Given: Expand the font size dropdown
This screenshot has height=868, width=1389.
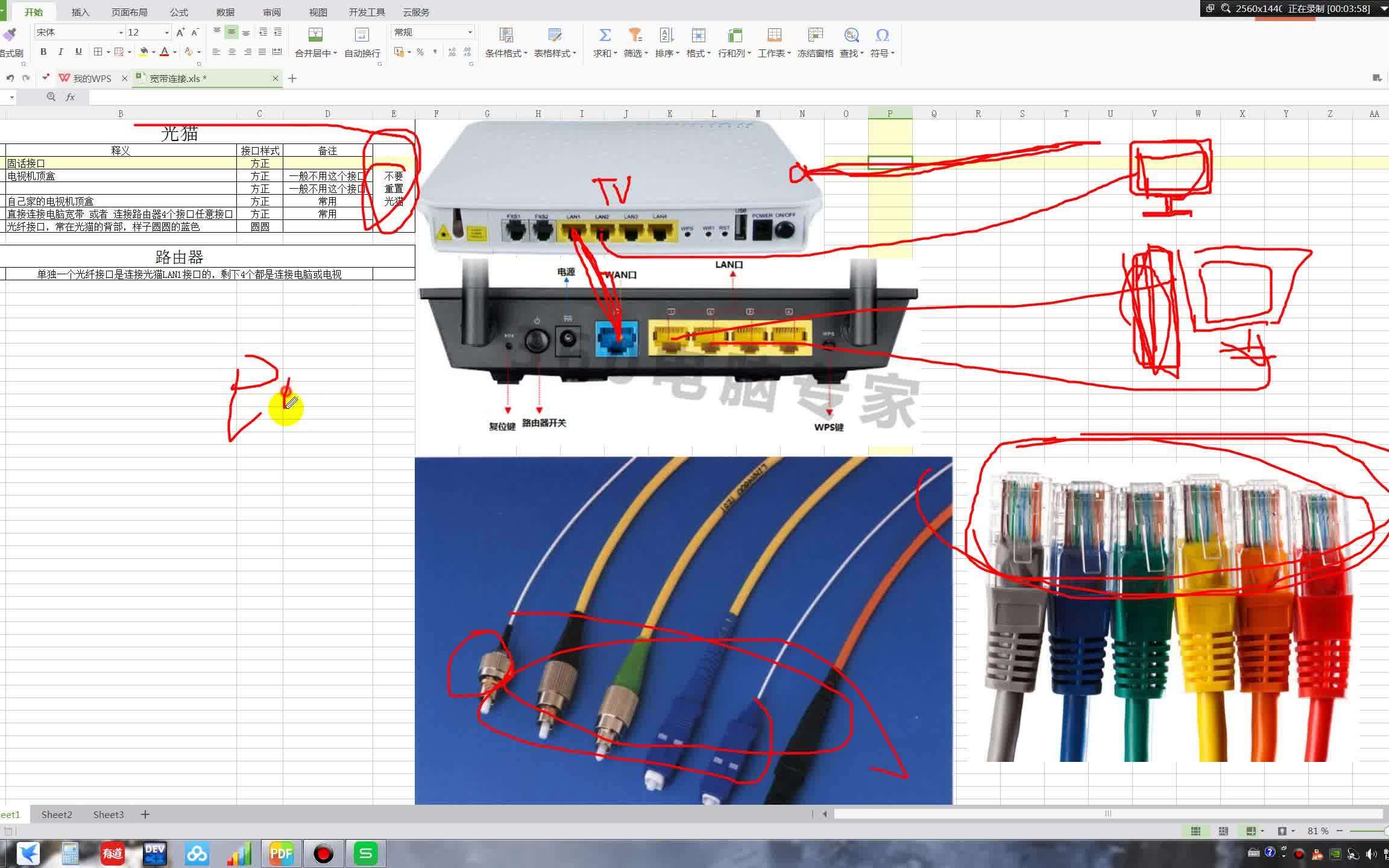Looking at the screenshot, I should [167, 33].
